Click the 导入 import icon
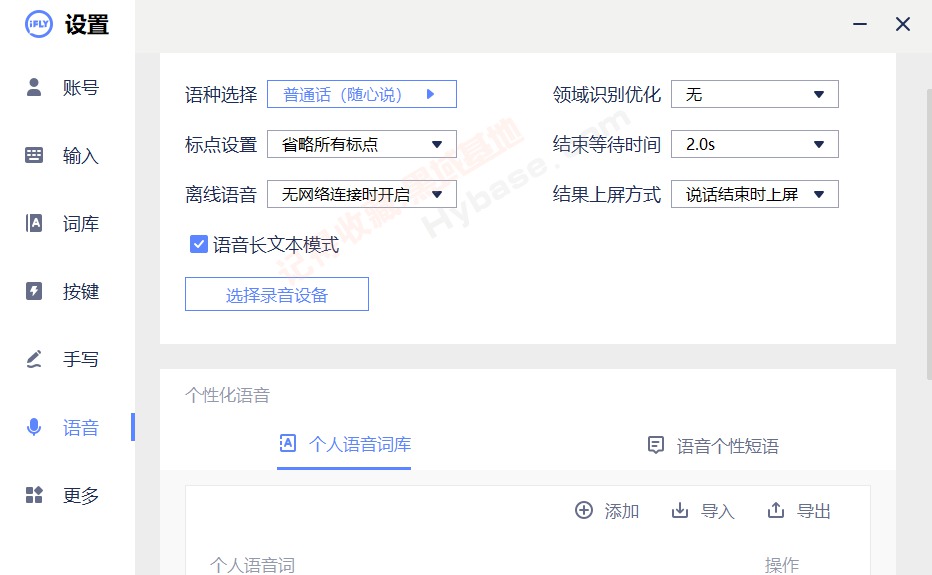Image resolution: width=932 pixels, height=575 pixels. pyautogui.click(x=680, y=511)
